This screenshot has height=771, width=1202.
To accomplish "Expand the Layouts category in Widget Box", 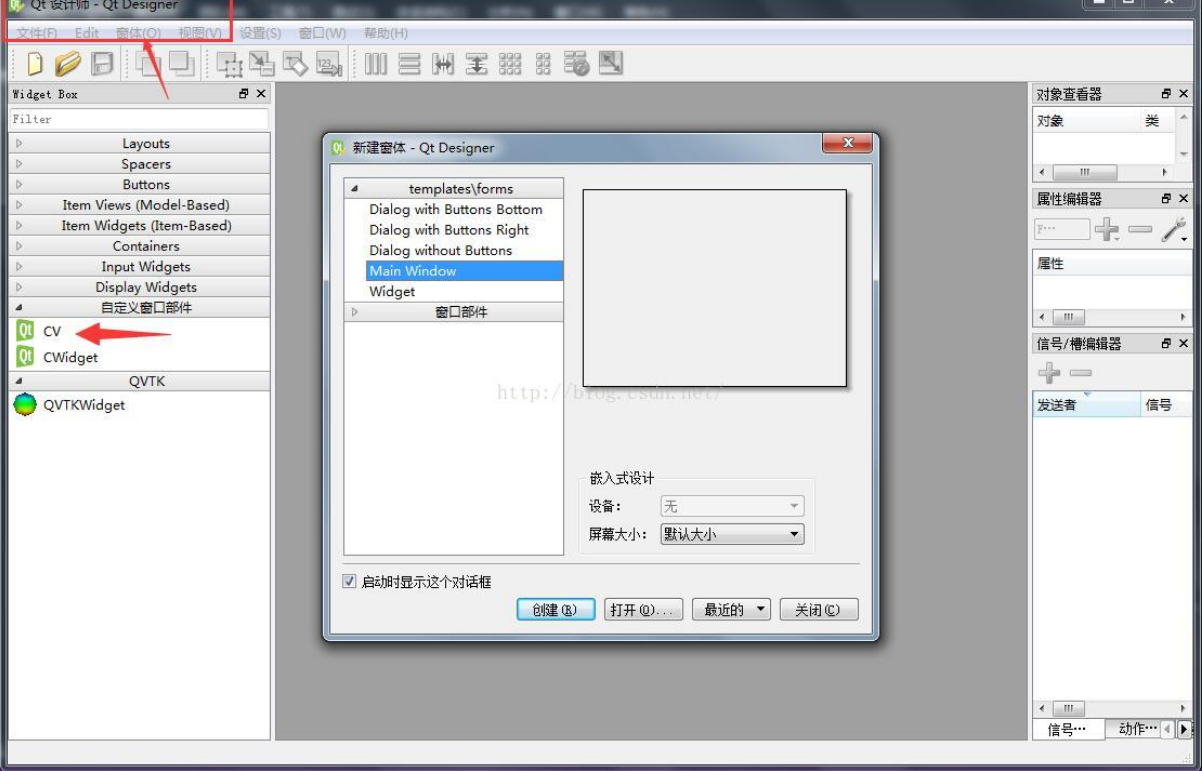I will click(140, 143).
